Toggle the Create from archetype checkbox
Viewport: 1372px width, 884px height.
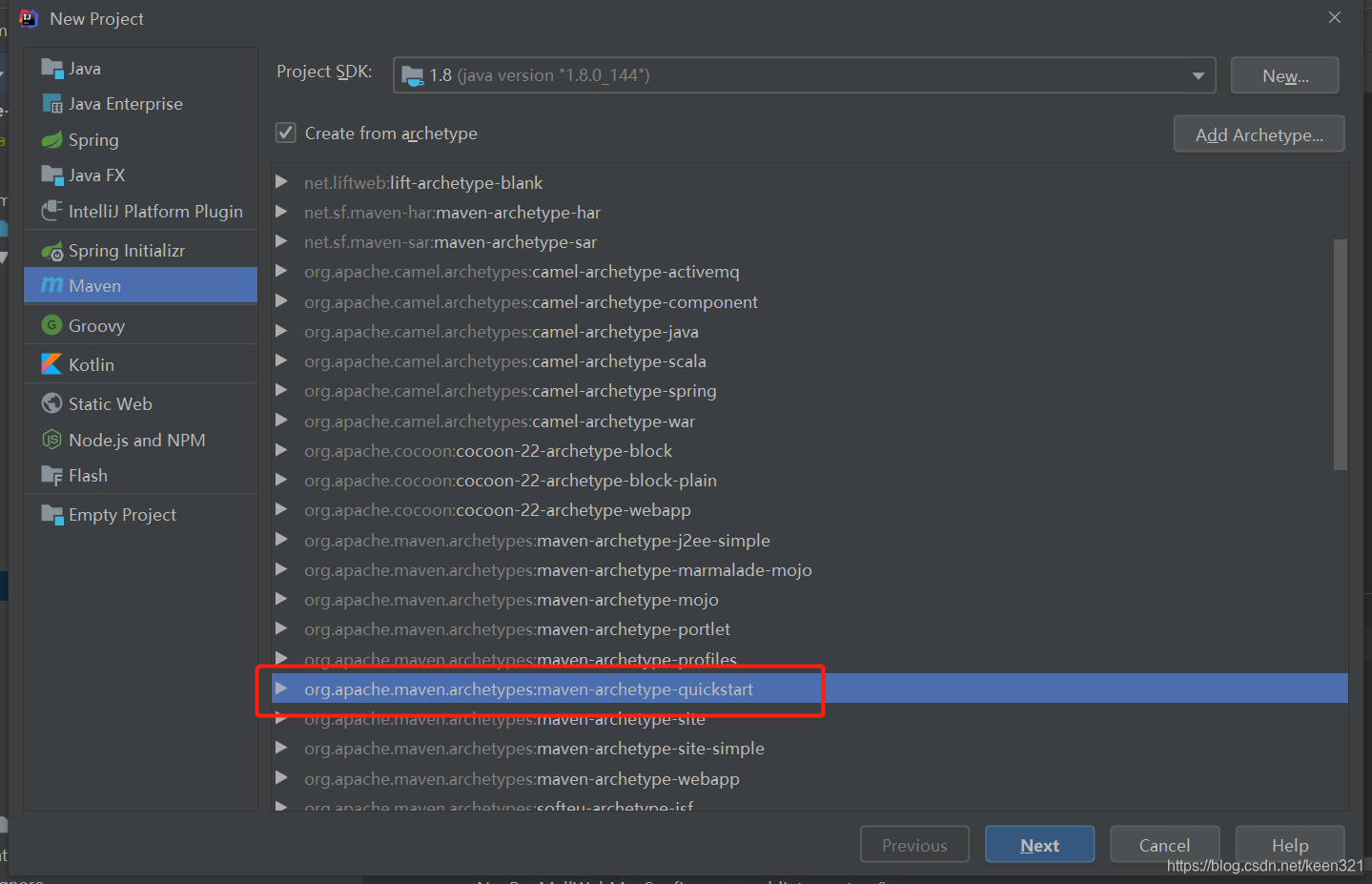pos(285,133)
